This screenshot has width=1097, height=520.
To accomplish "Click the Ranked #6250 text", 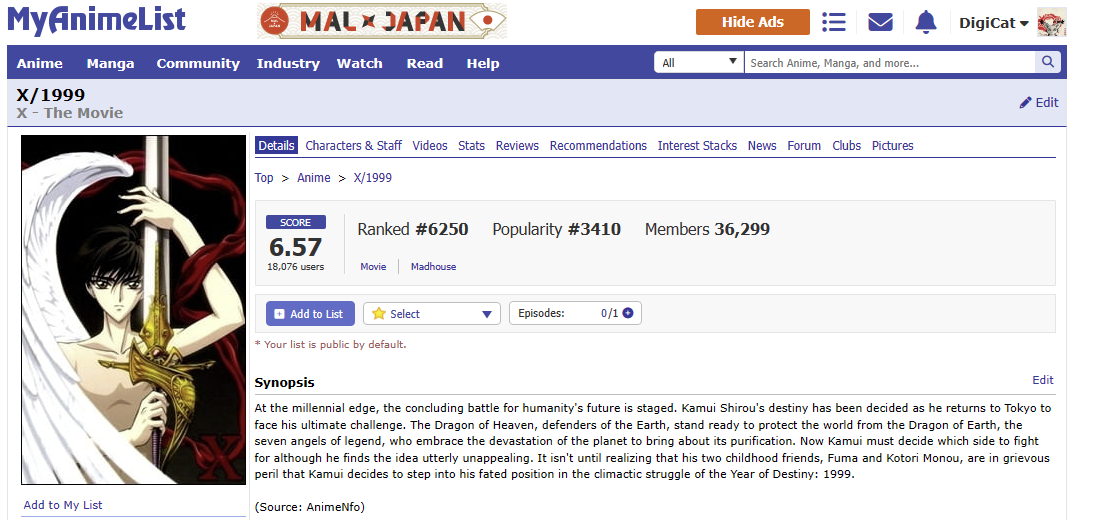I will point(413,229).
